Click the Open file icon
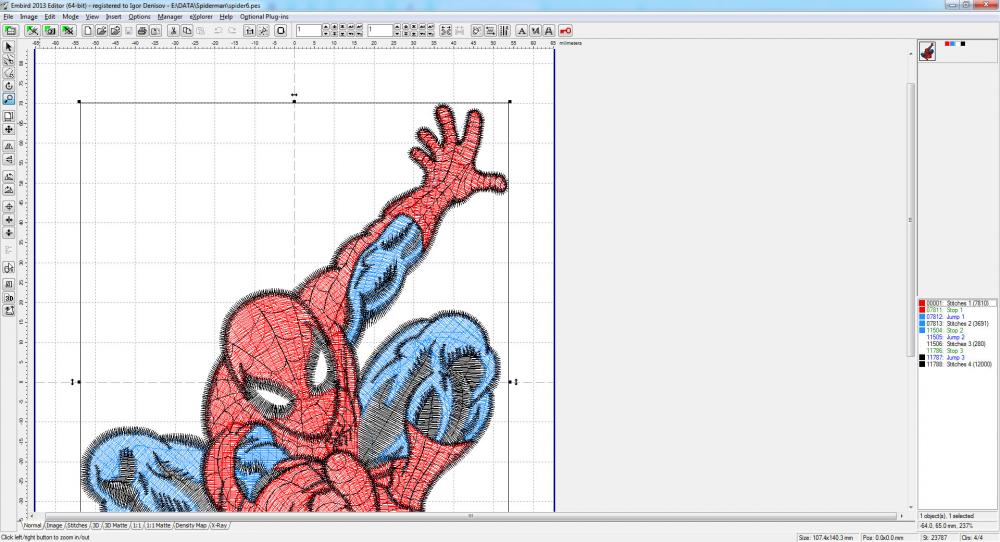Image resolution: width=1000 pixels, height=542 pixels. pos(101,31)
